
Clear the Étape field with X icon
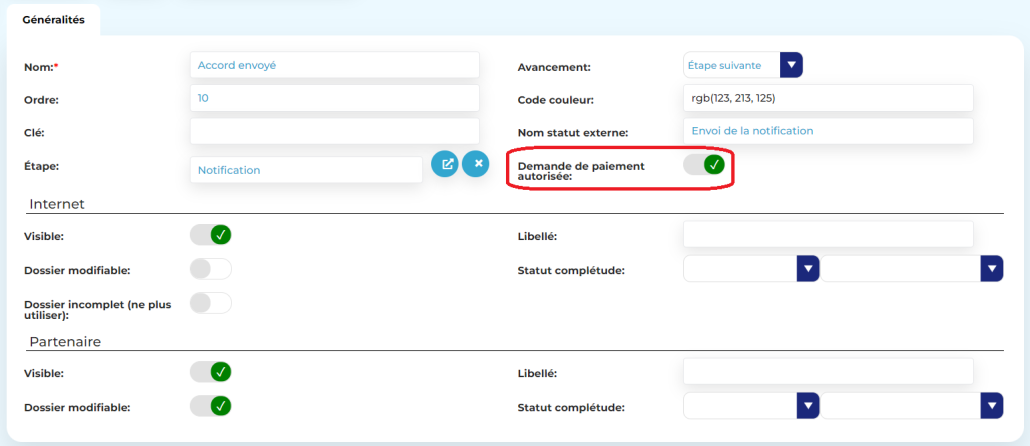tap(476, 164)
